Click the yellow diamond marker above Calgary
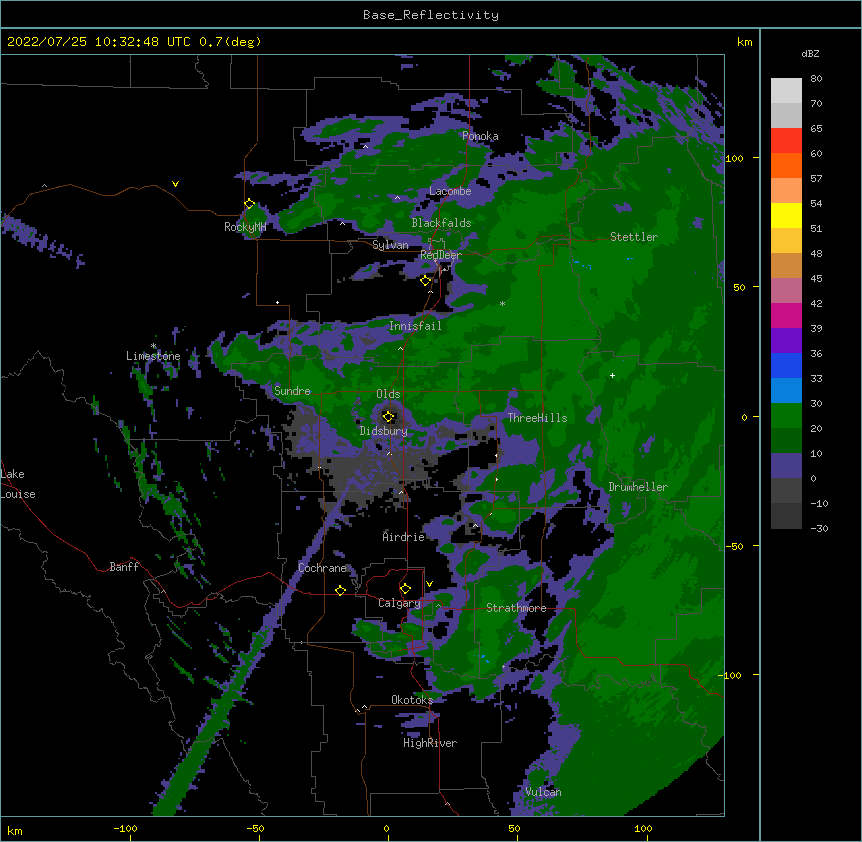The width and height of the screenshot is (862, 842). [405, 589]
